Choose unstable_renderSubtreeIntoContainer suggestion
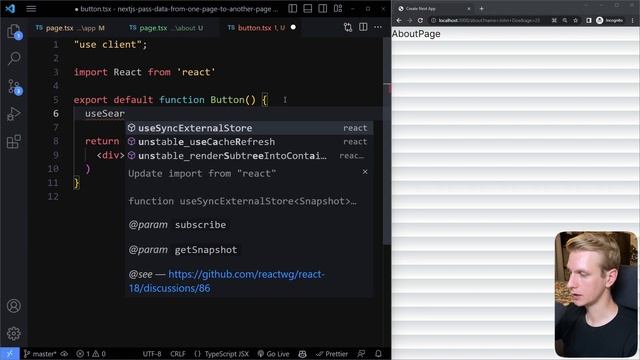Image resolution: width=640 pixels, height=360 pixels. click(249, 156)
